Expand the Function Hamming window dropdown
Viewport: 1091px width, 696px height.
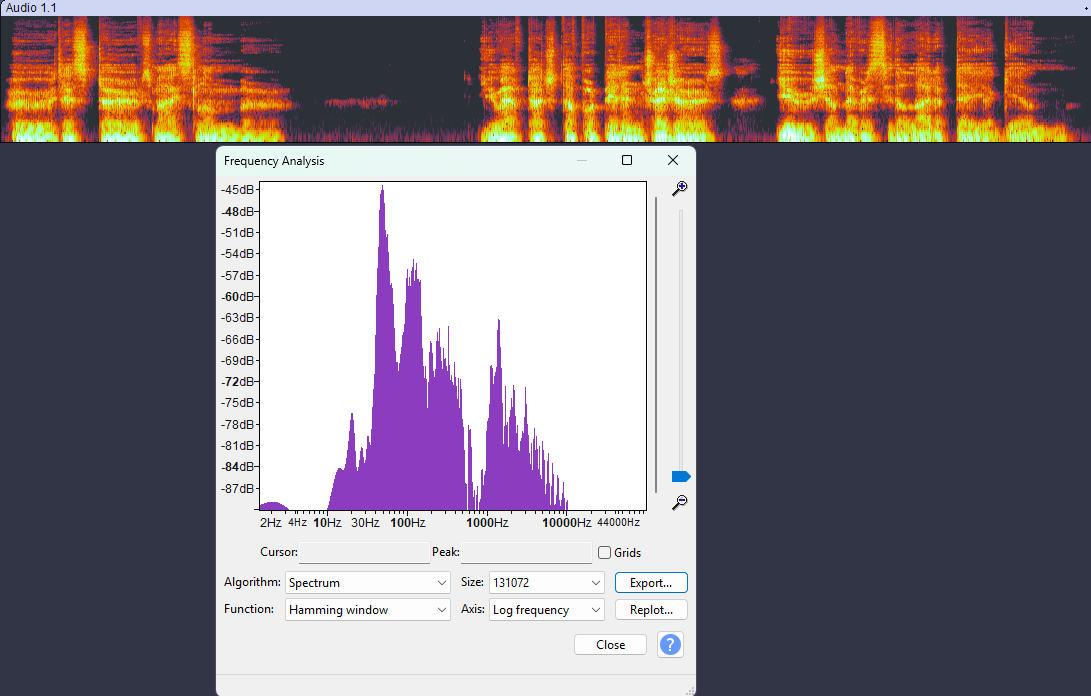tap(367, 610)
